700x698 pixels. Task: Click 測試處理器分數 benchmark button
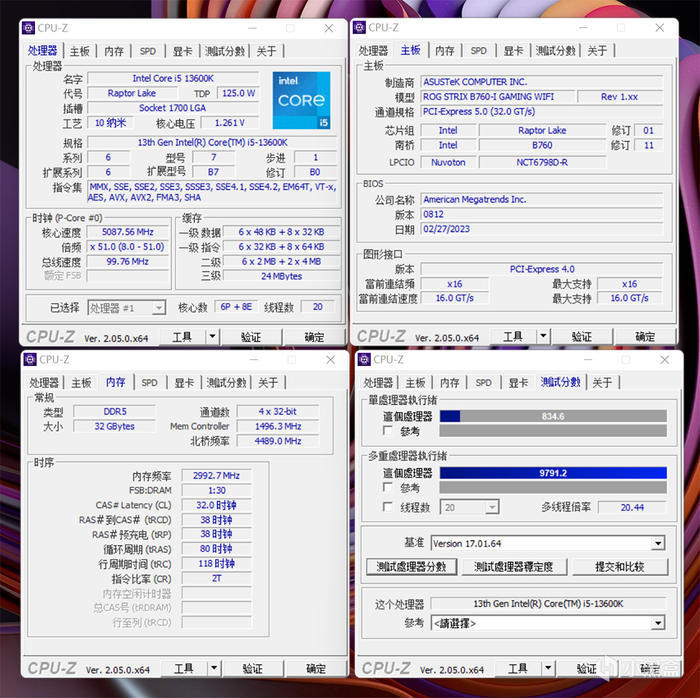(x=412, y=567)
